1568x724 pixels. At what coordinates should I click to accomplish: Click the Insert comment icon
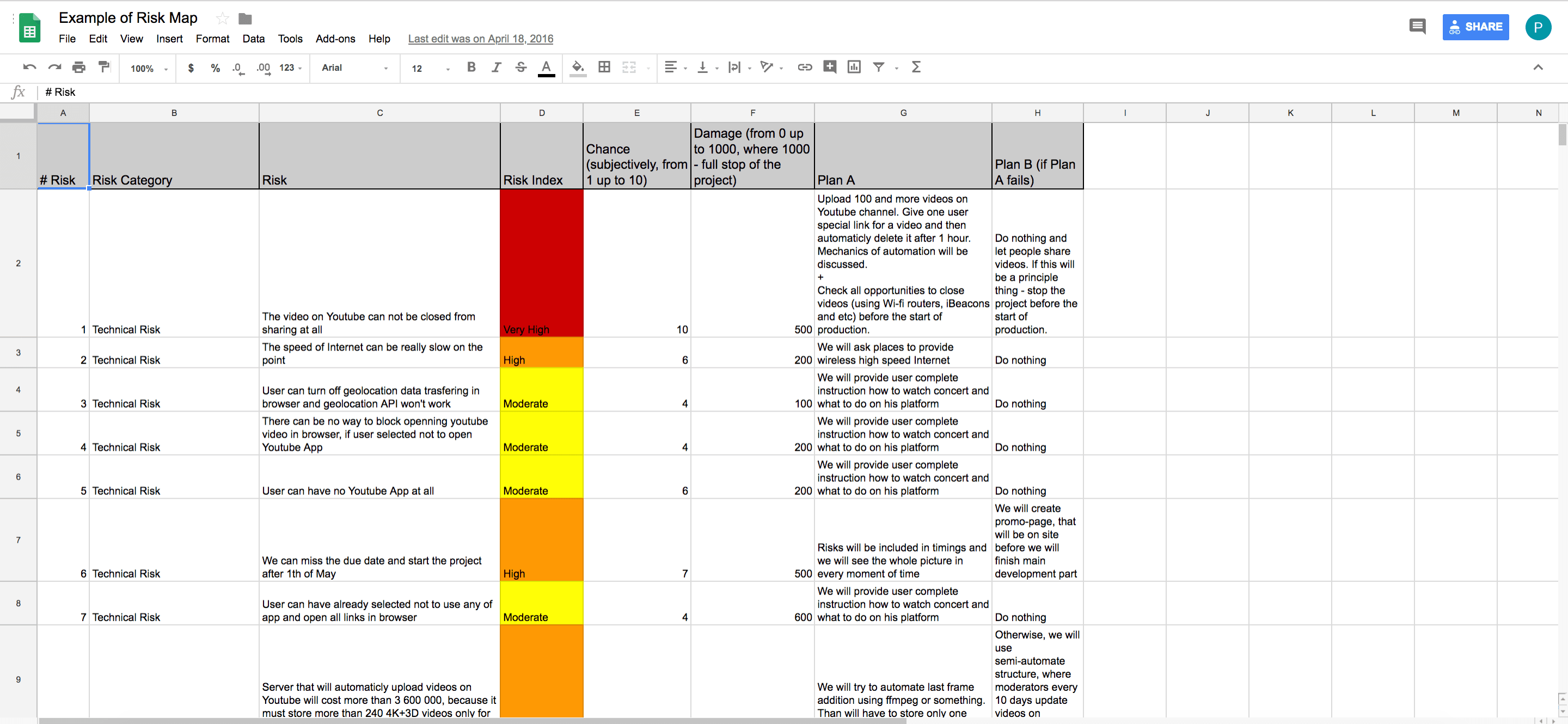click(x=830, y=67)
